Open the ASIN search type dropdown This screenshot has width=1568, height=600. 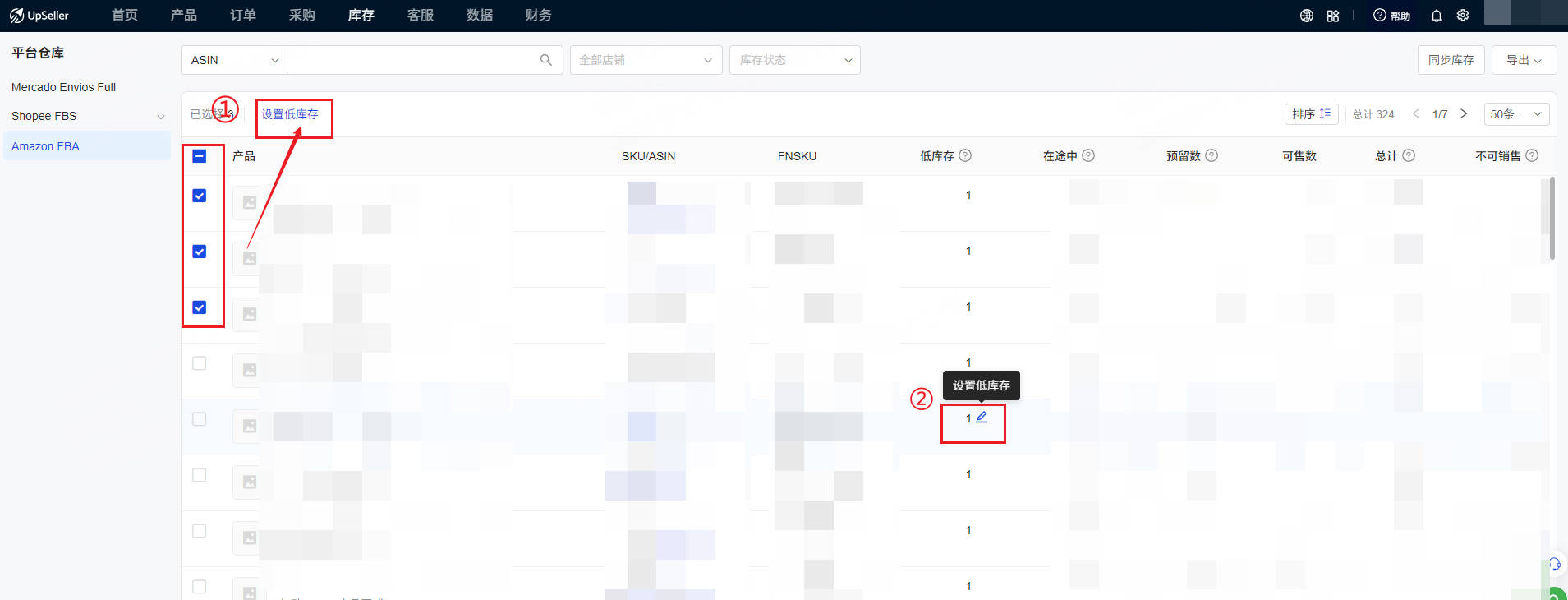[x=234, y=60]
